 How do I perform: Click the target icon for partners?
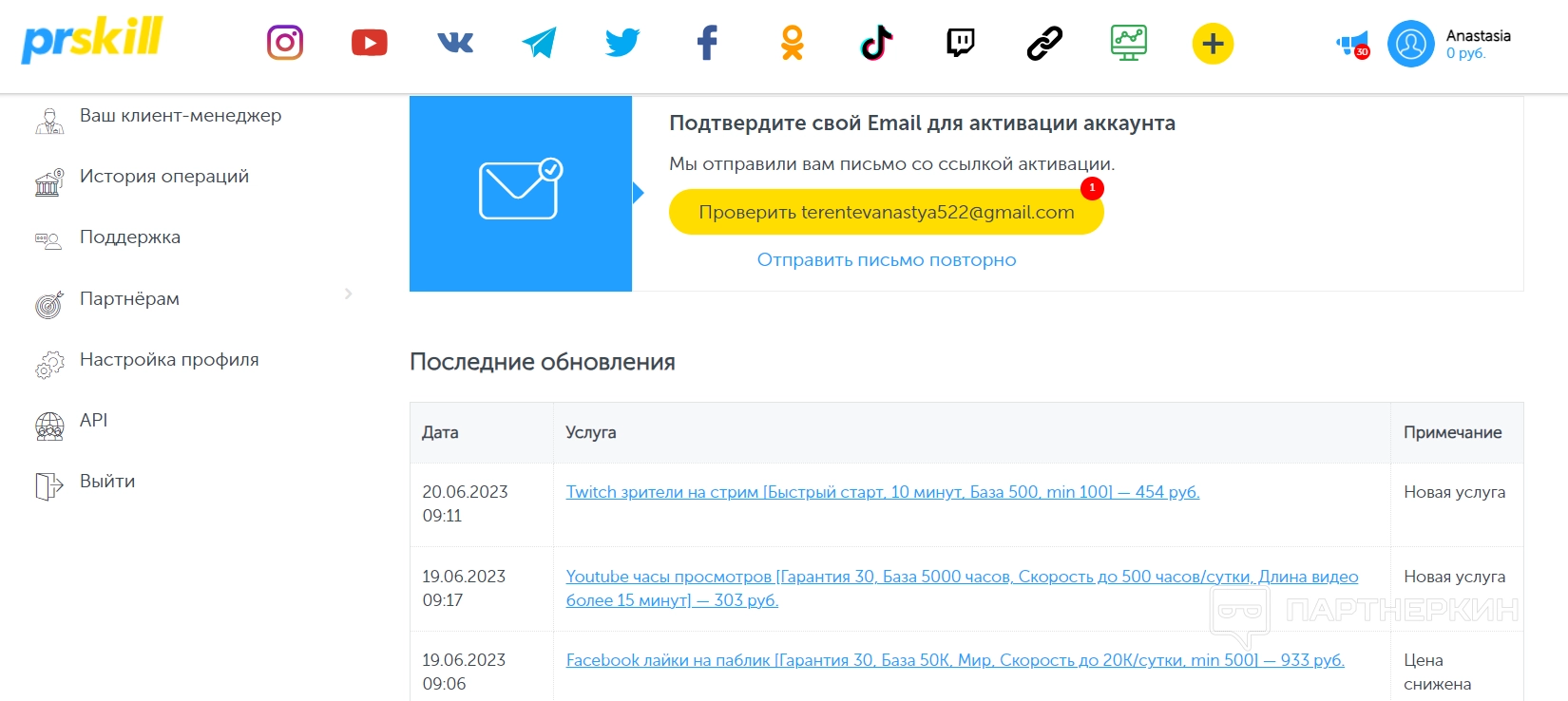(49, 303)
